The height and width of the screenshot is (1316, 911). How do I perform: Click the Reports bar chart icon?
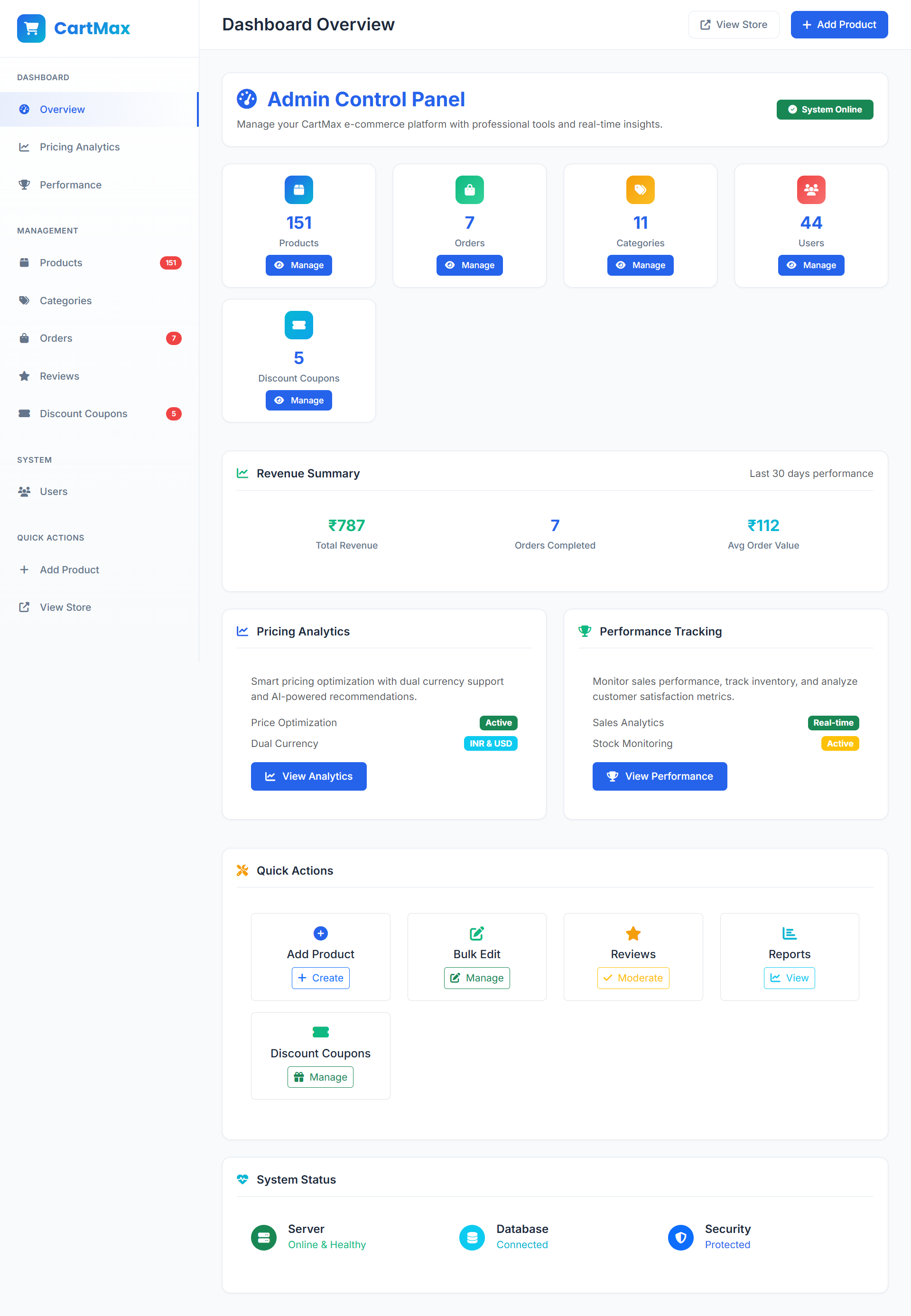(789, 933)
